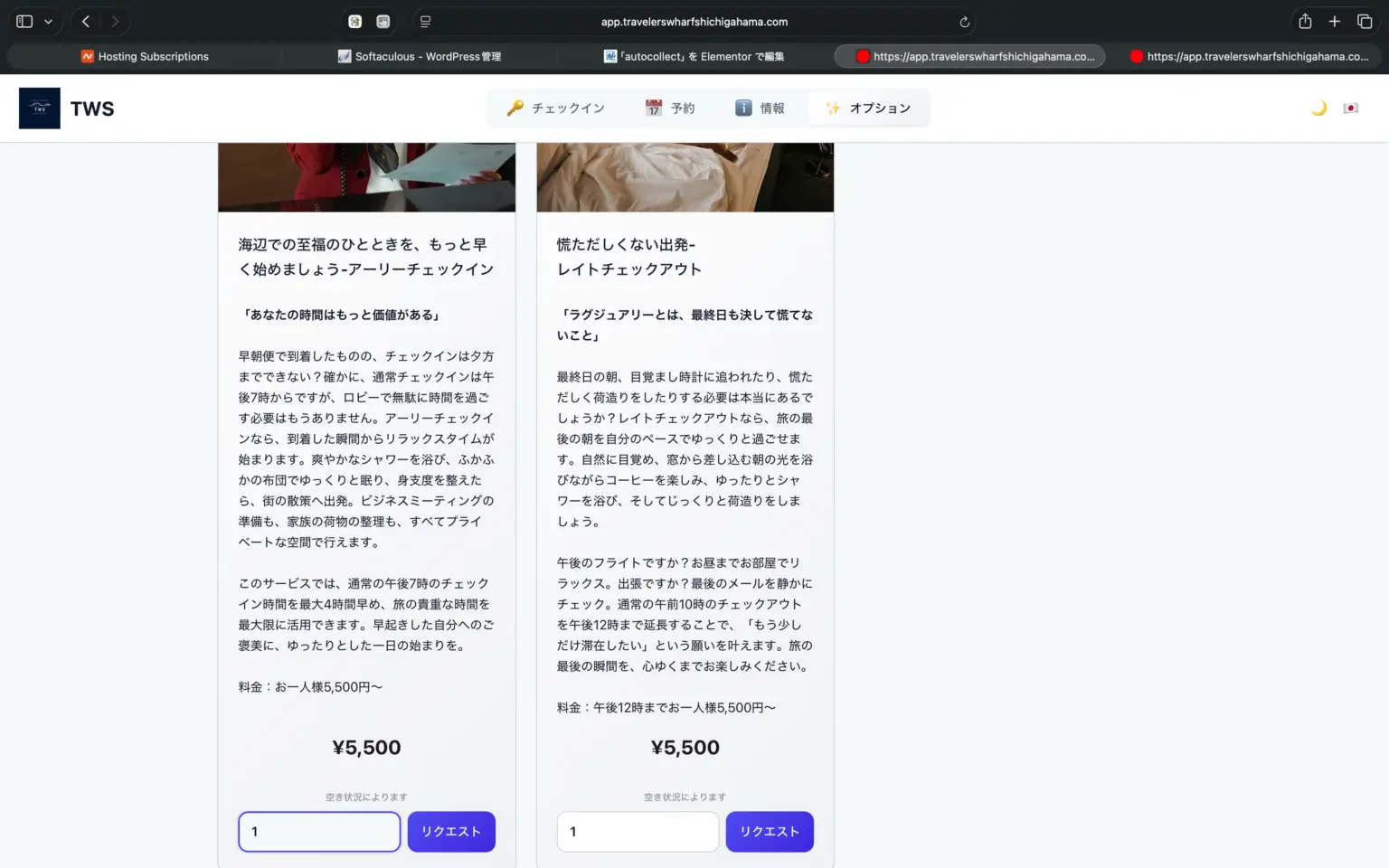1389x868 pixels.
Task: Open the チェックイン navigation item
Action: (555, 108)
